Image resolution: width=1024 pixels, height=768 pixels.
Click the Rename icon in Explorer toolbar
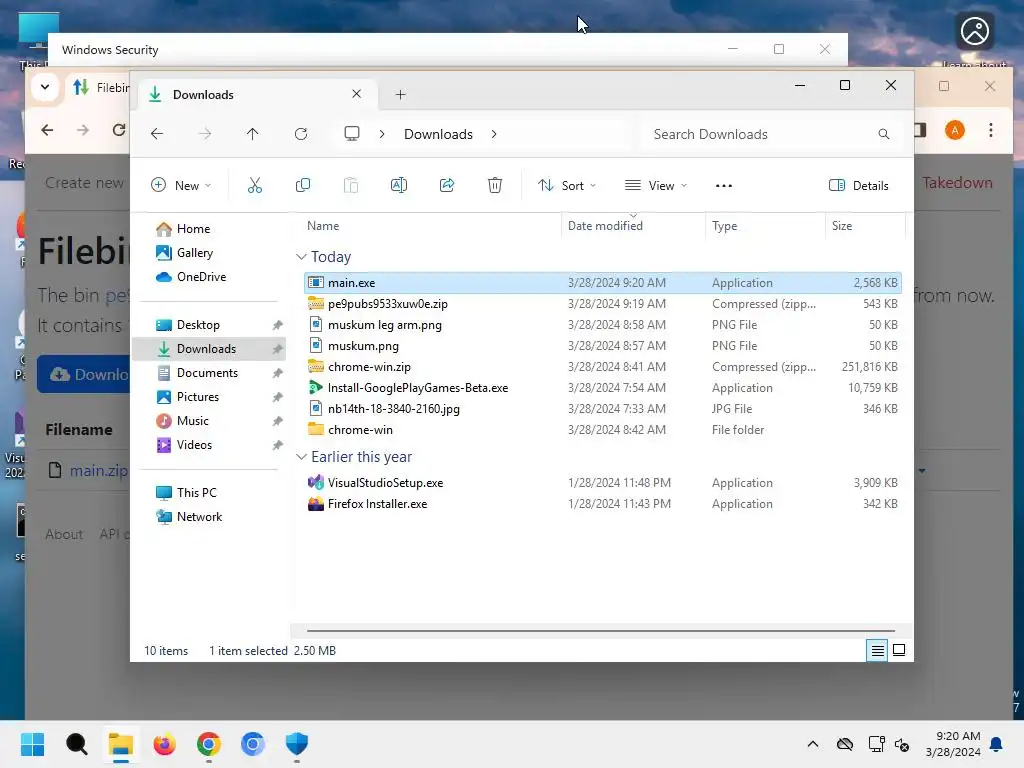coord(398,185)
